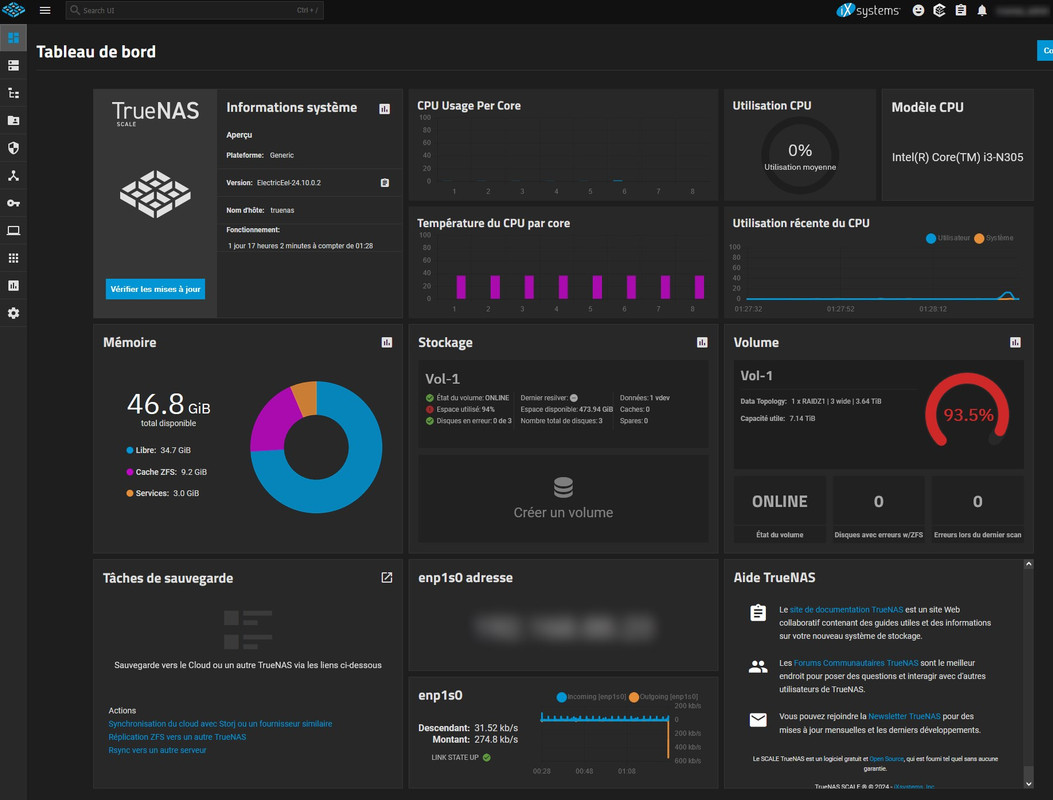Open the System Settings gear icon
The image size is (1053, 800).
13,313
